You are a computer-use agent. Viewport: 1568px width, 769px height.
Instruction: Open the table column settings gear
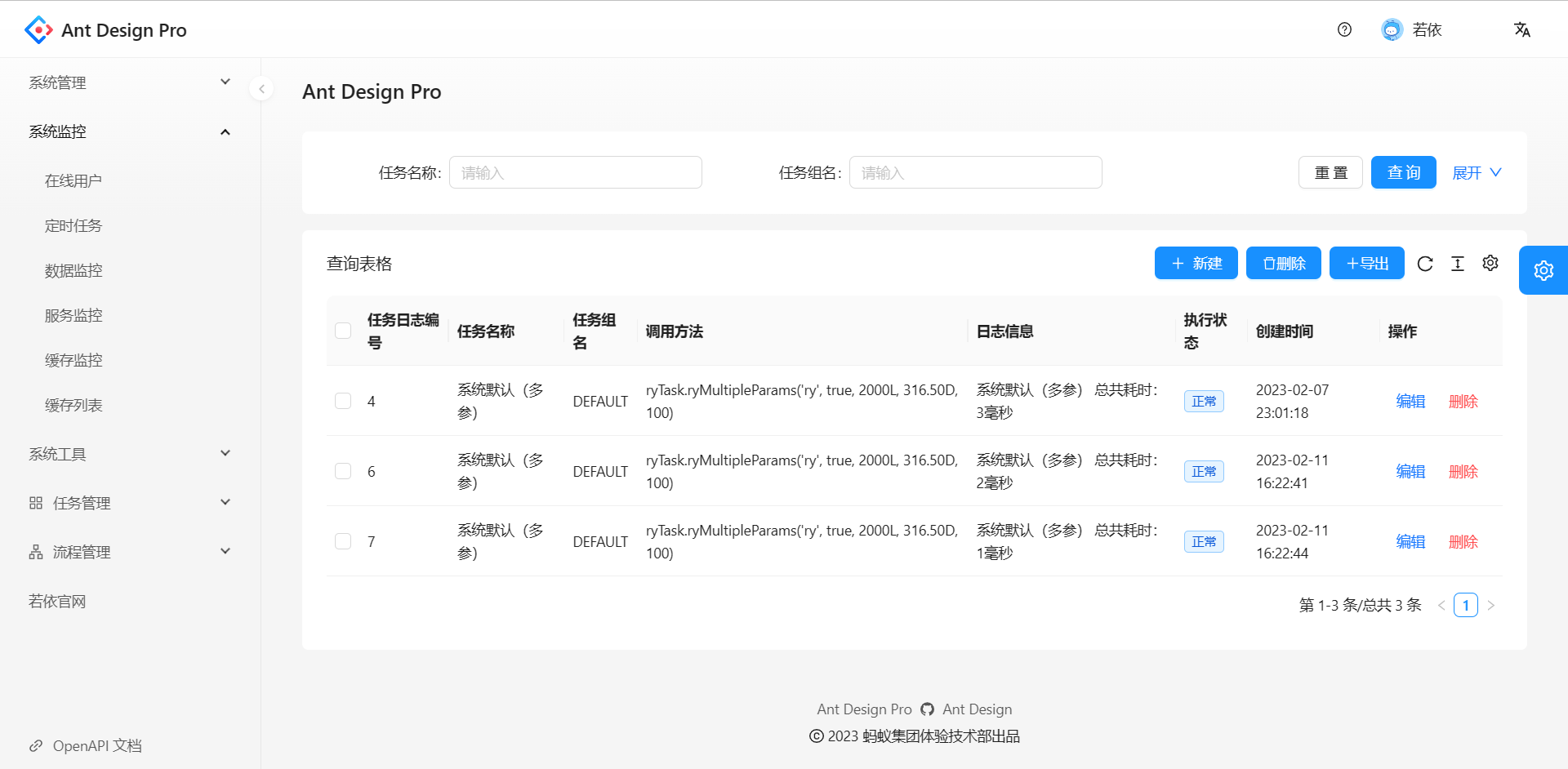[x=1490, y=263]
